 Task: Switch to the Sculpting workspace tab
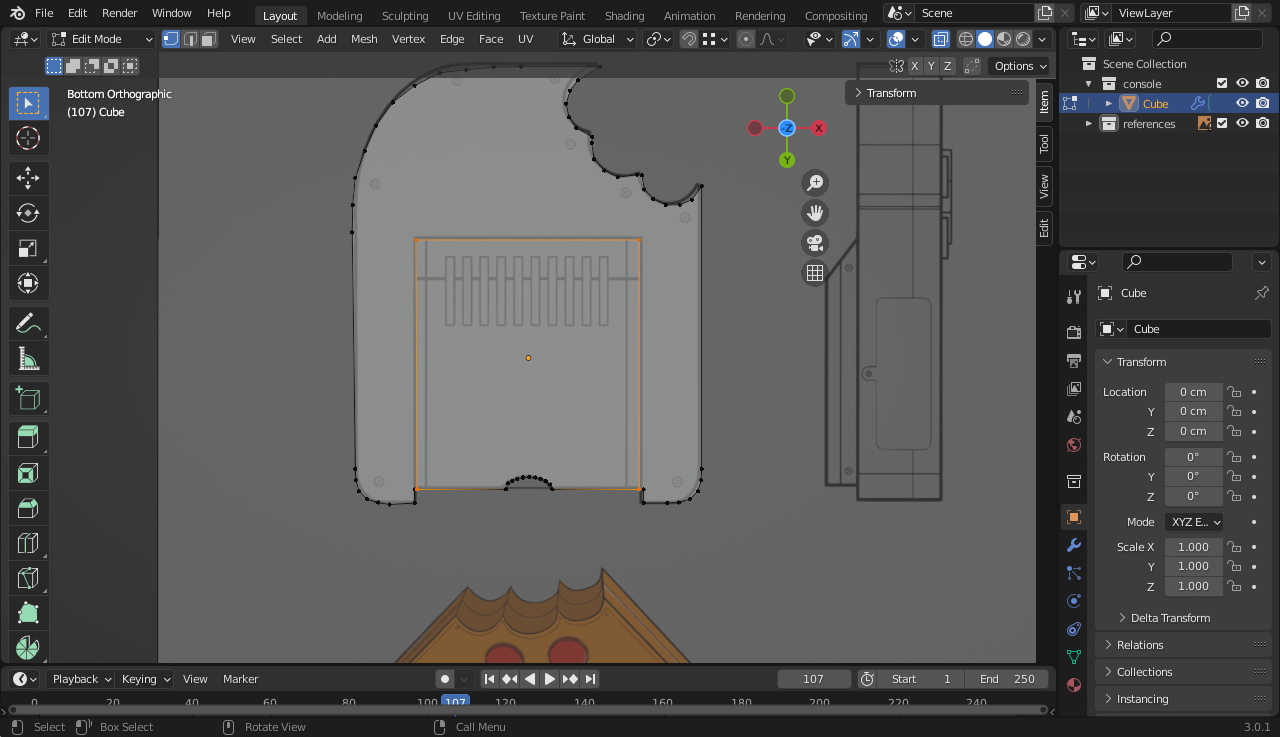pos(405,16)
